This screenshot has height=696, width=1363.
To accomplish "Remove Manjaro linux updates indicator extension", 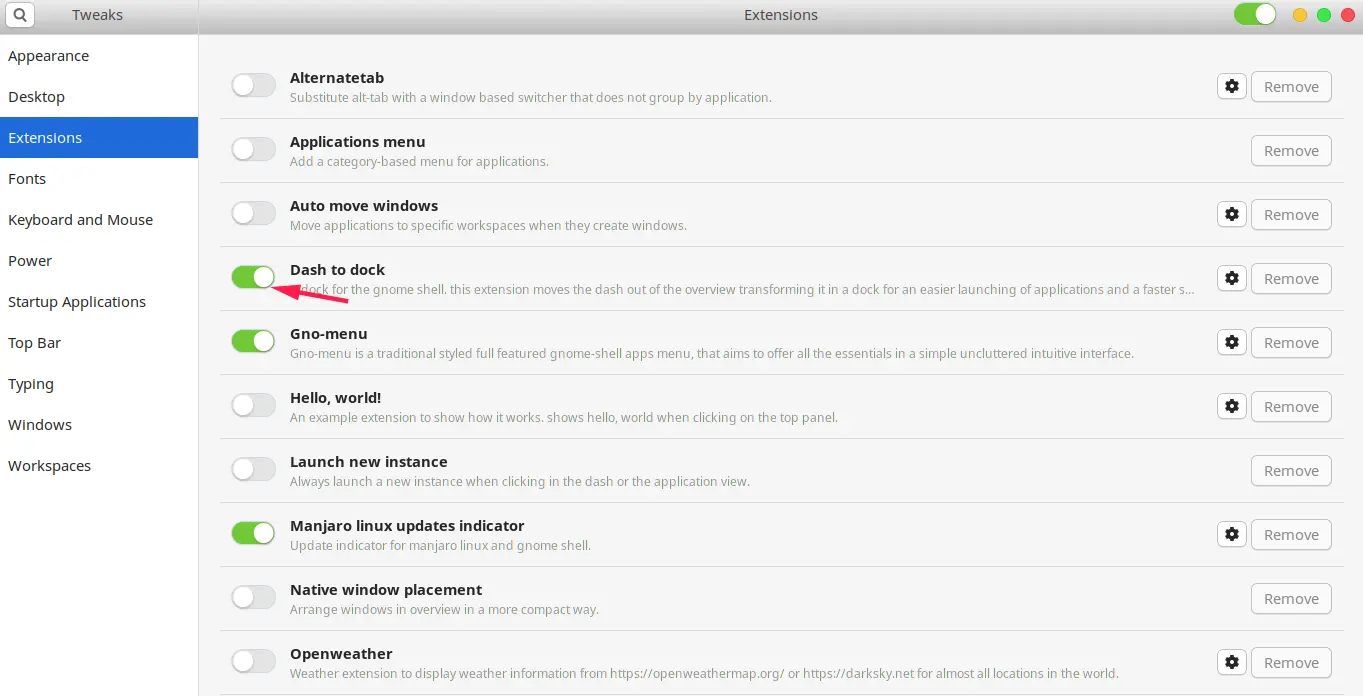I will [1291, 535].
